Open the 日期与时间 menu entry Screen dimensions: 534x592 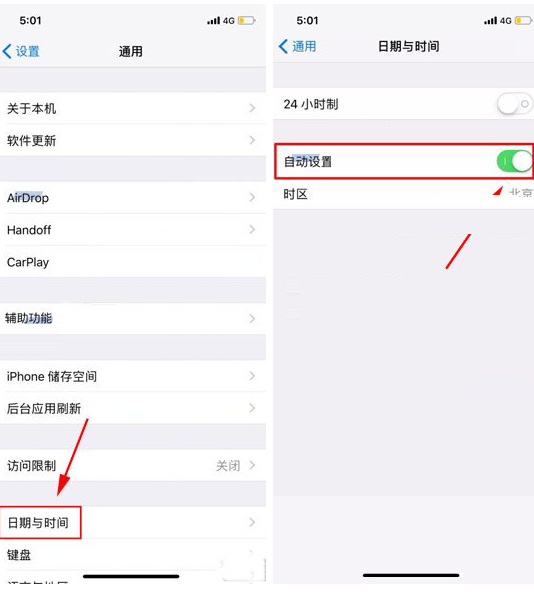(133, 523)
